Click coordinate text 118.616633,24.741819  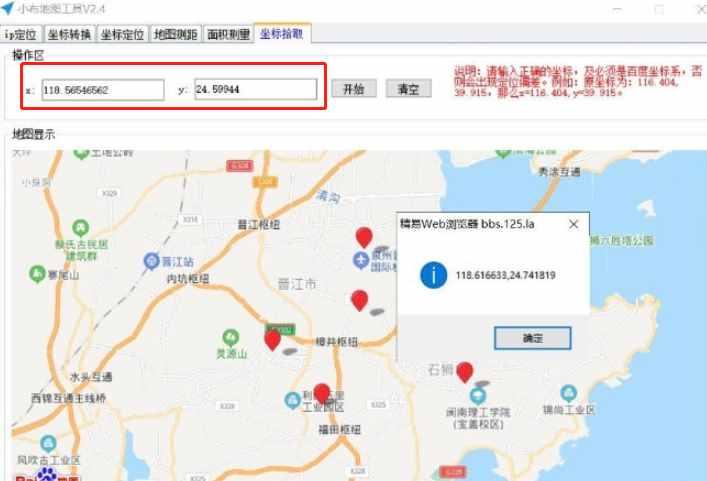[x=505, y=275]
